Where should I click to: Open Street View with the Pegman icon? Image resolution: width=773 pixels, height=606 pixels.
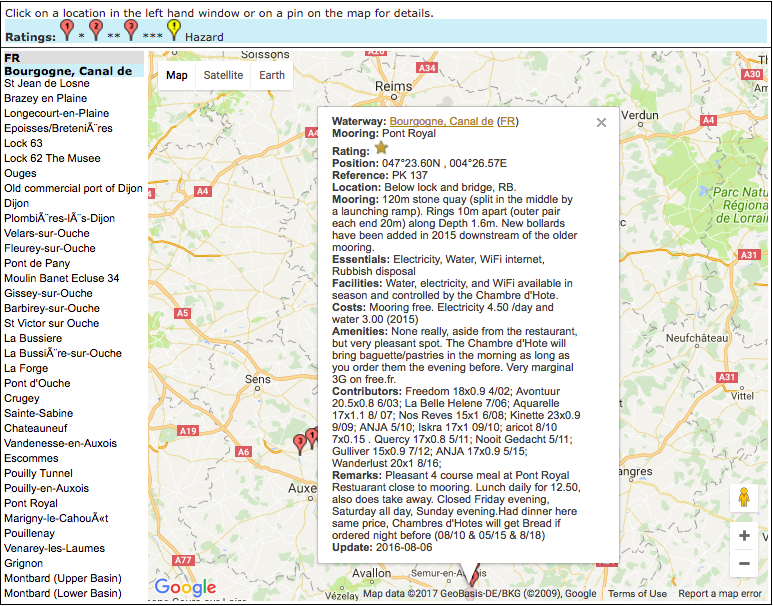(x=743, y=498)
